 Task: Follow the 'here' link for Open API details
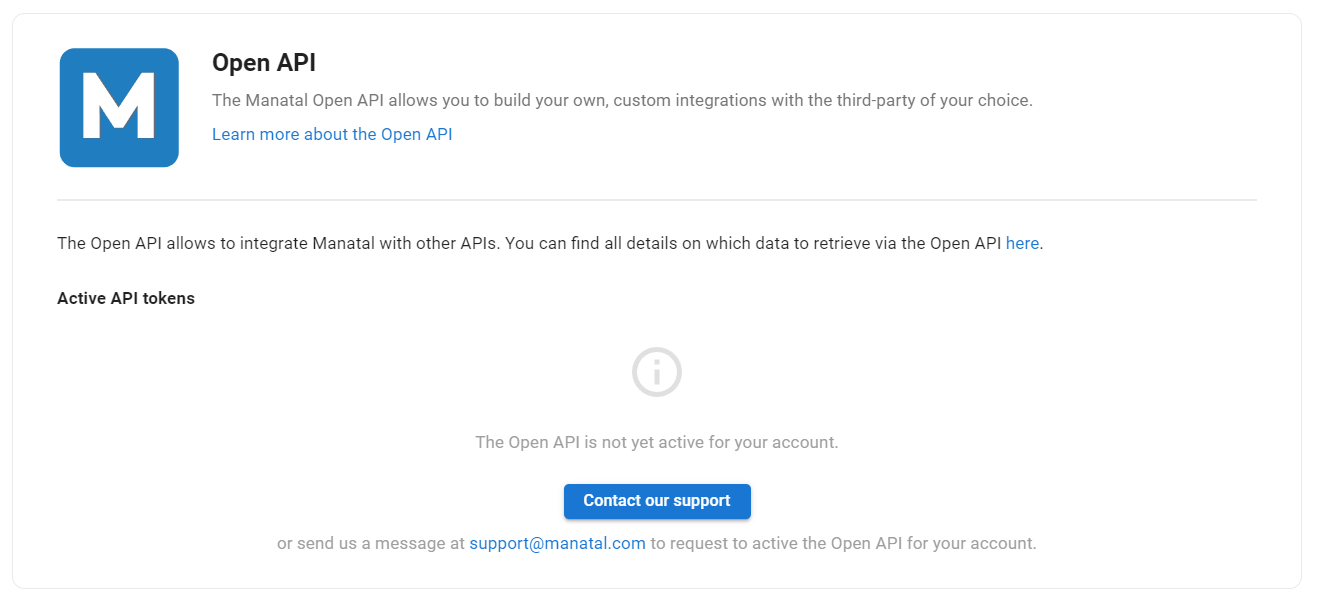point(1022,243)
